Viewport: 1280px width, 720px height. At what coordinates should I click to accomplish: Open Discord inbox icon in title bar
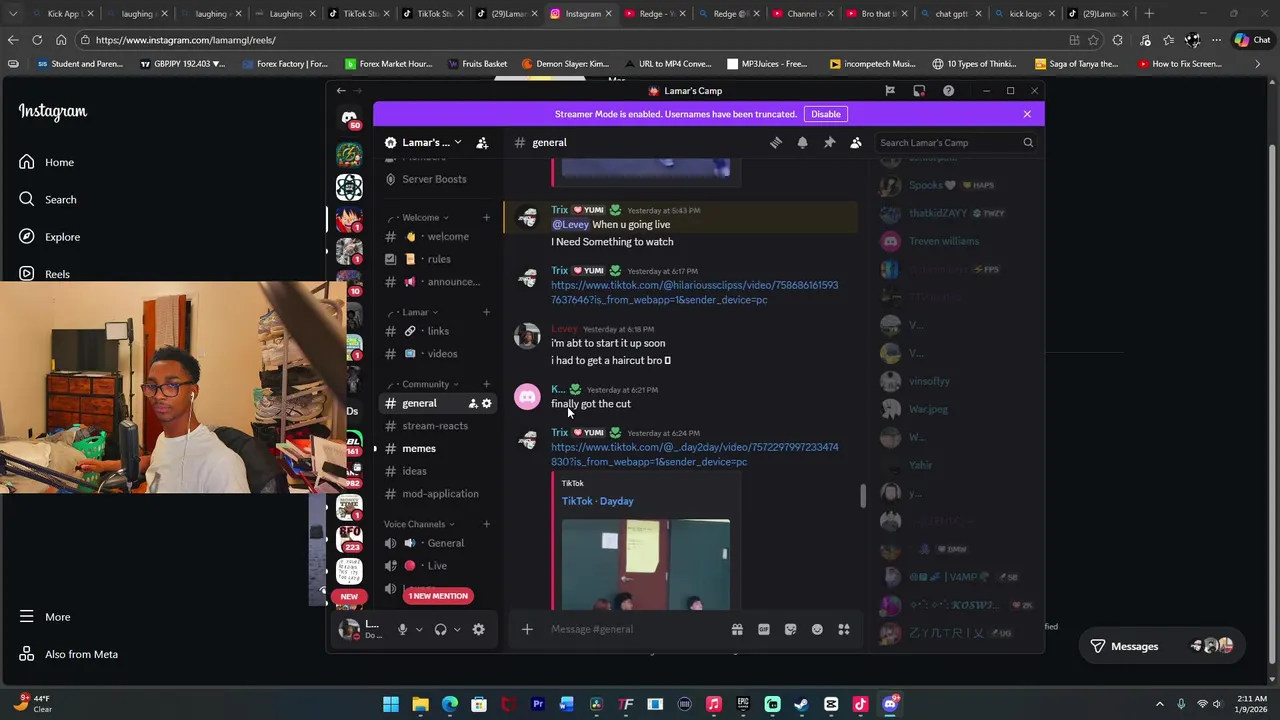[x=919, y=91]
